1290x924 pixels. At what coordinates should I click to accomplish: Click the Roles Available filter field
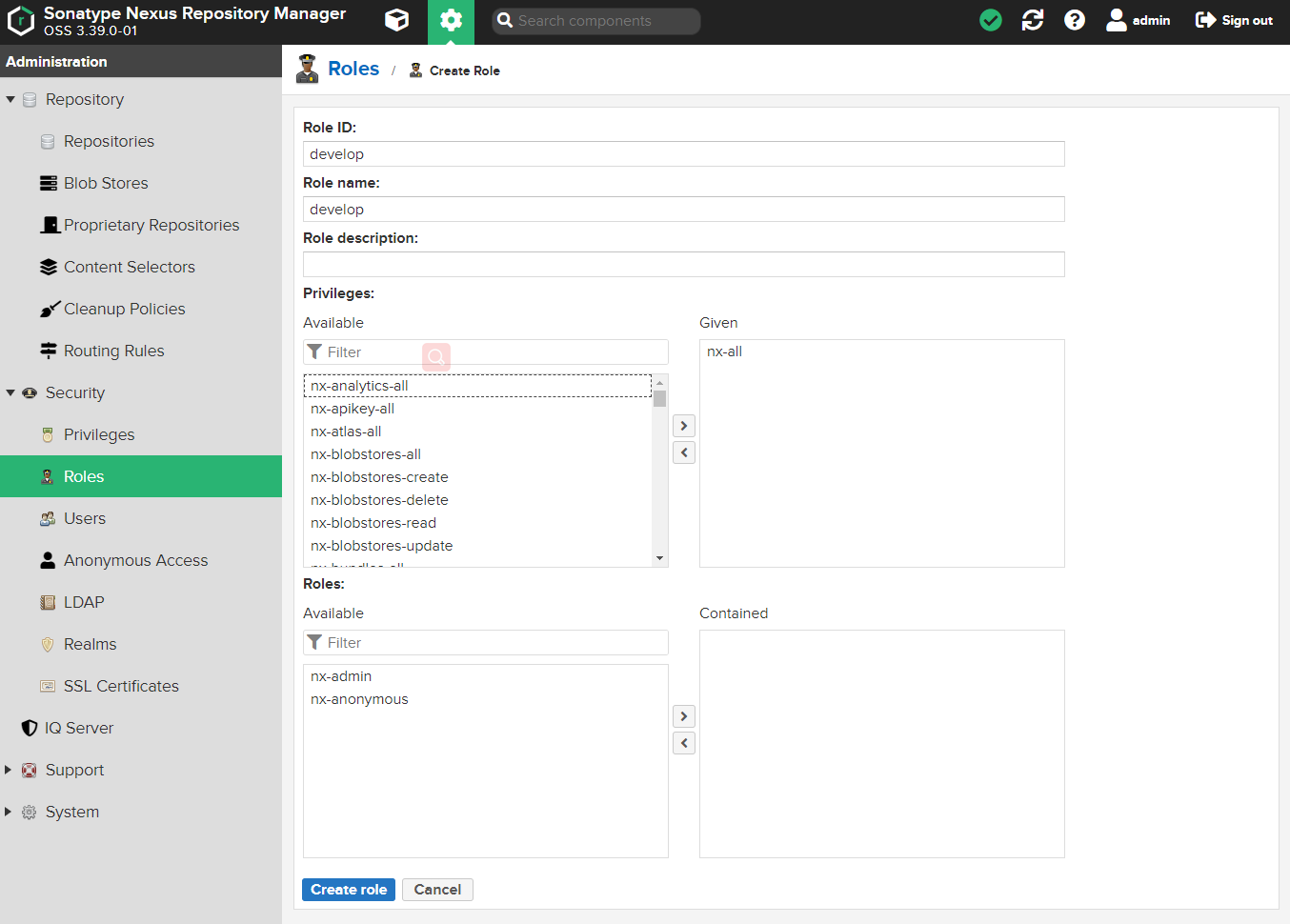486,643
